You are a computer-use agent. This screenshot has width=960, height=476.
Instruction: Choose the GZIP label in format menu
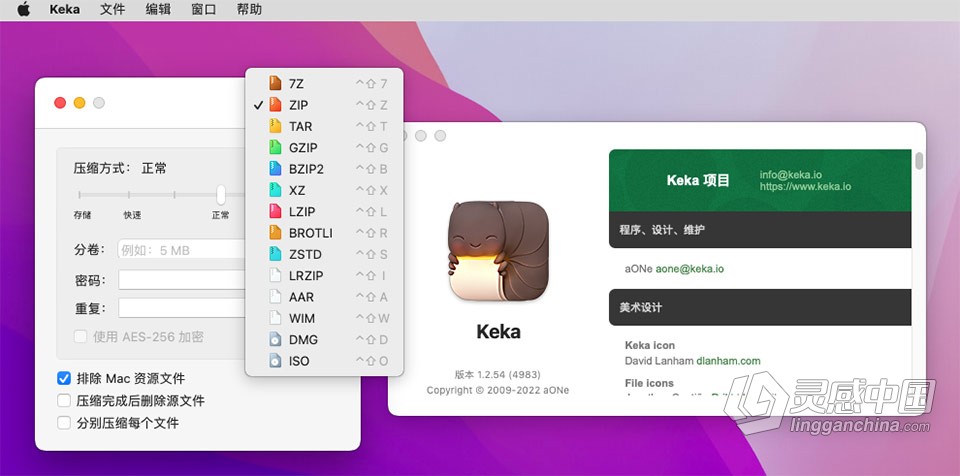coord(303,148)
